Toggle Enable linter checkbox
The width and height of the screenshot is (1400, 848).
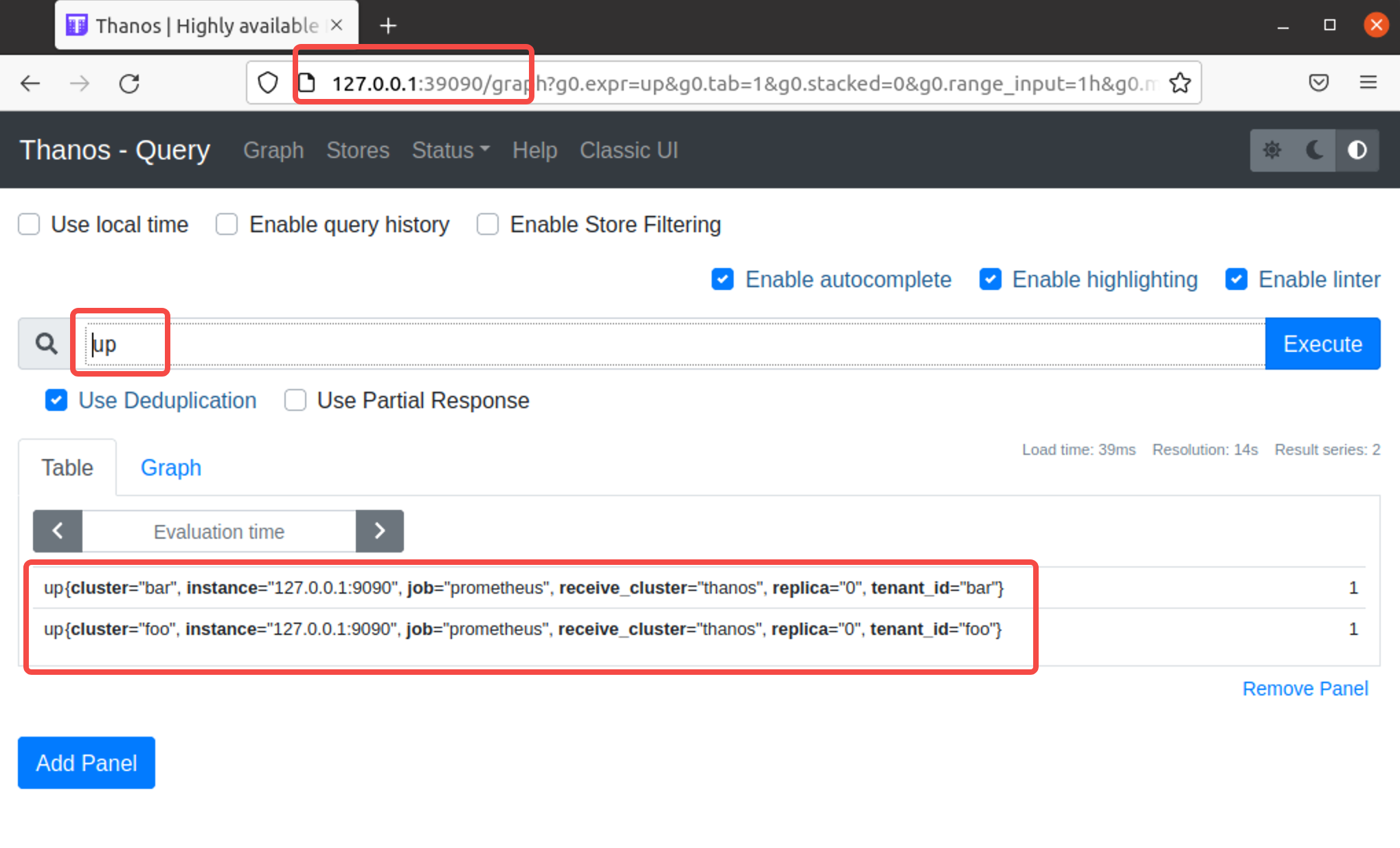(x=1236, y=280)
